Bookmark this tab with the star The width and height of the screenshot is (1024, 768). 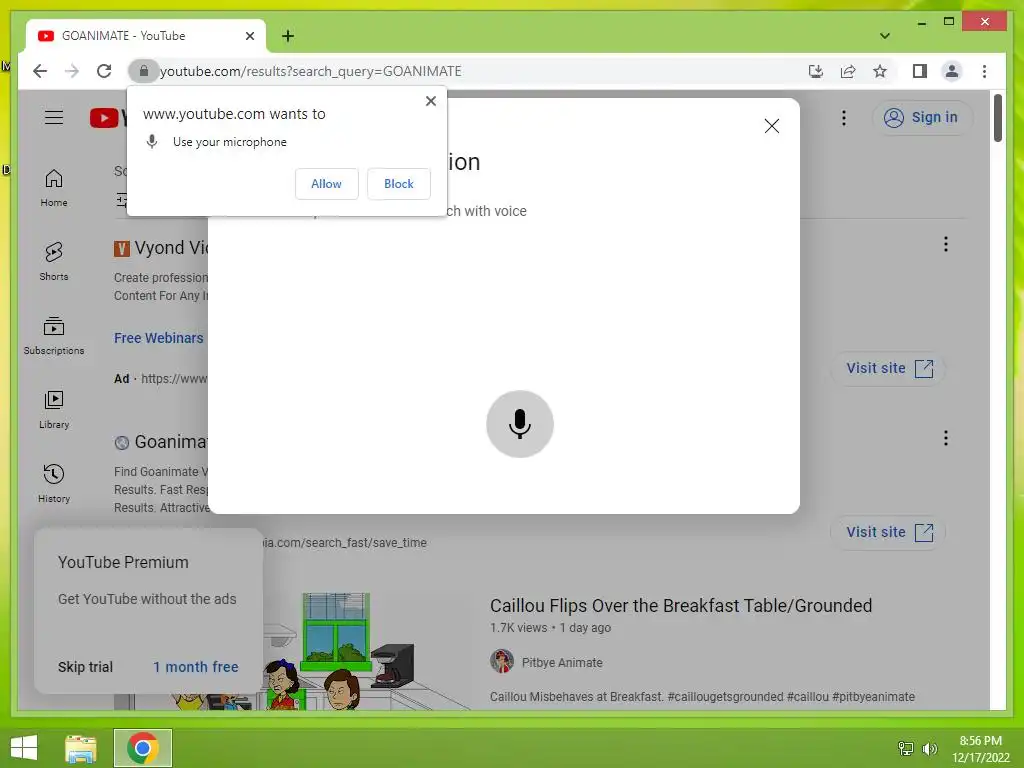click(880, 71)
